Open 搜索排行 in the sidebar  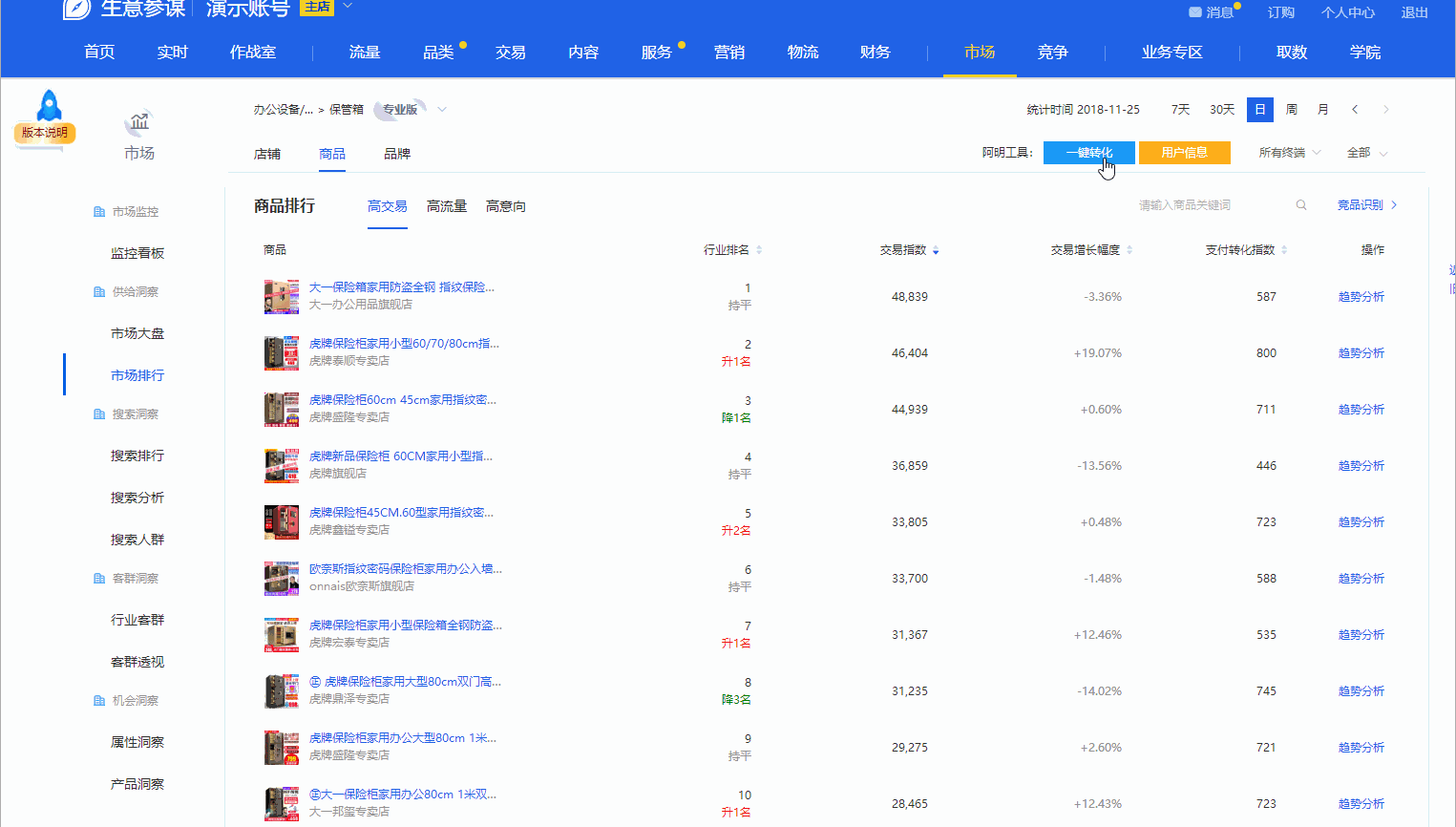tap(137, 456)
